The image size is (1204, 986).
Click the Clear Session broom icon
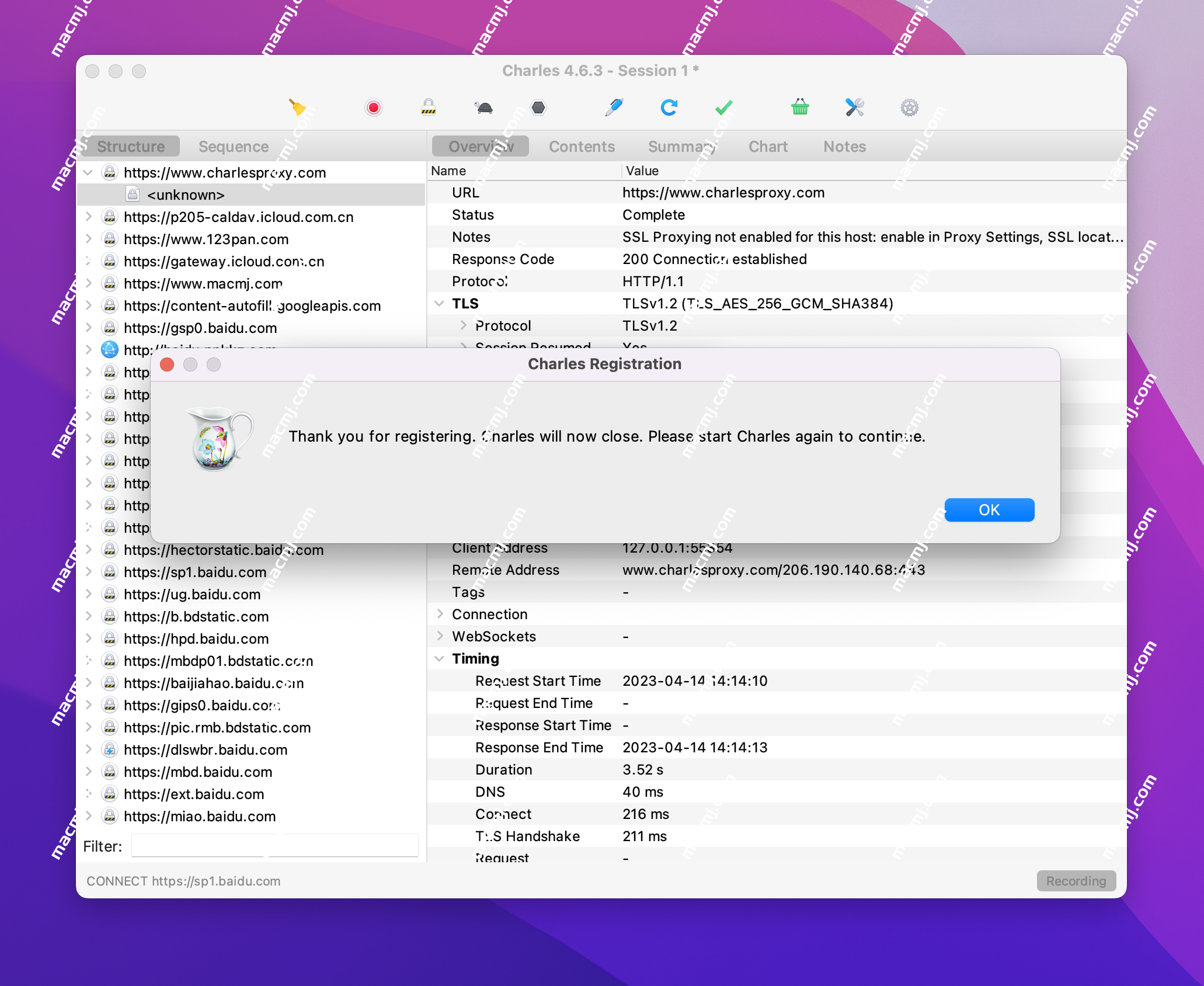(x=297, y=107)
